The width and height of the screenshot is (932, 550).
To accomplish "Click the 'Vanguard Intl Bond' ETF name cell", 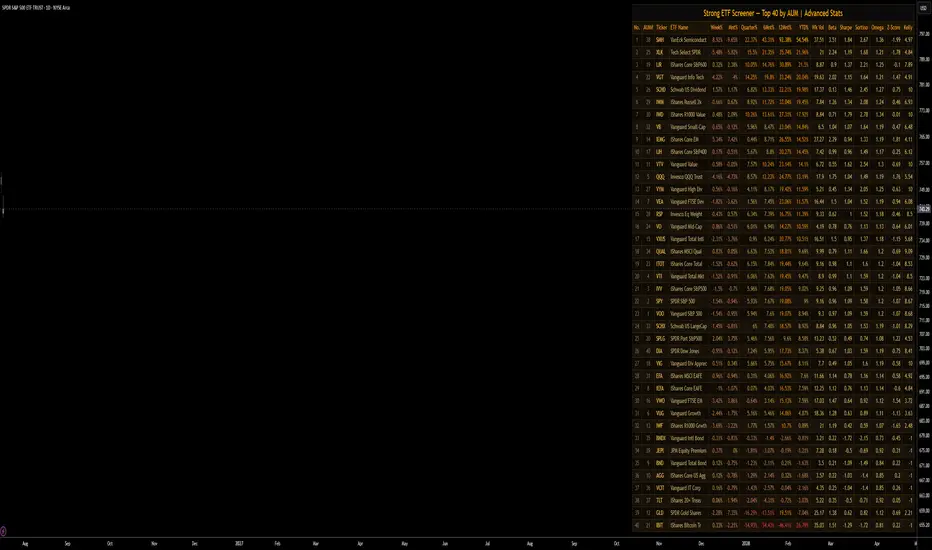I will [687, 438].
